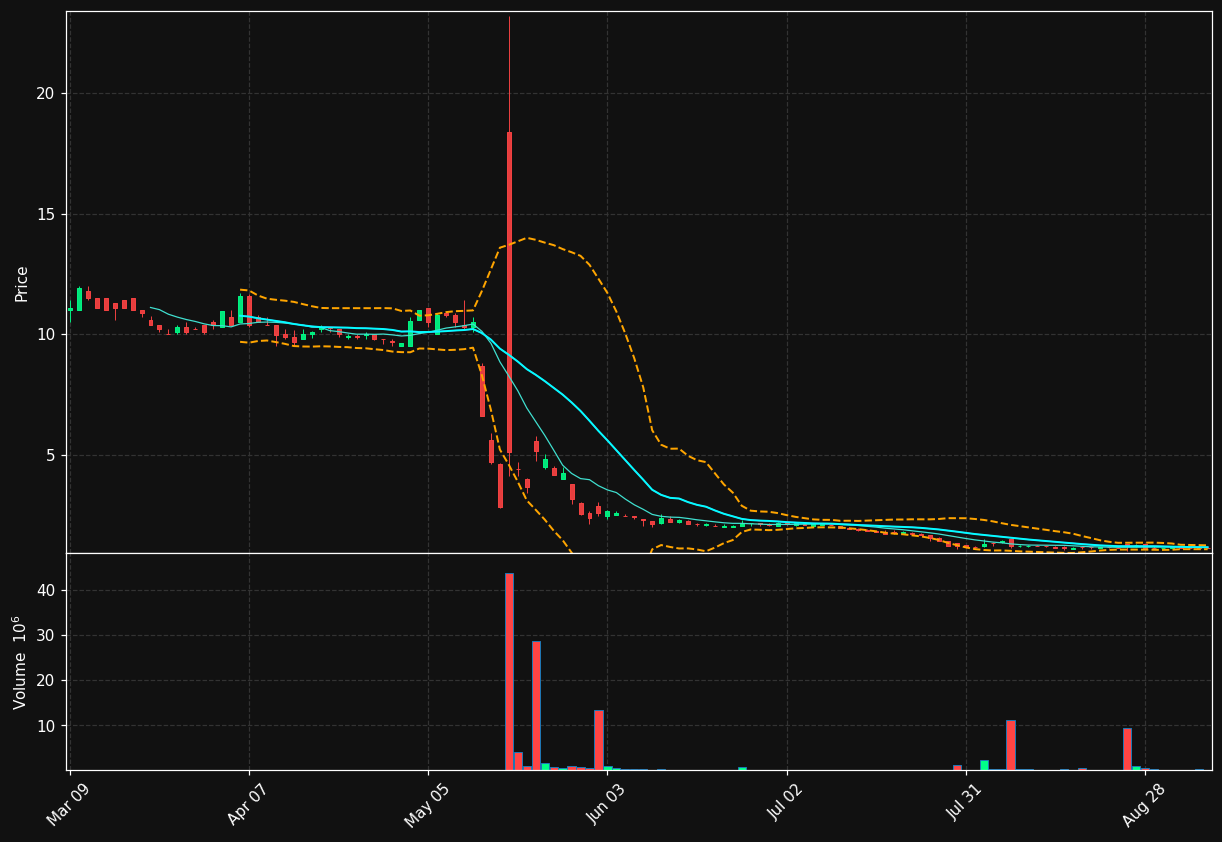
Task: Click the 'Mar 09' date label
Action: (70, 804)
